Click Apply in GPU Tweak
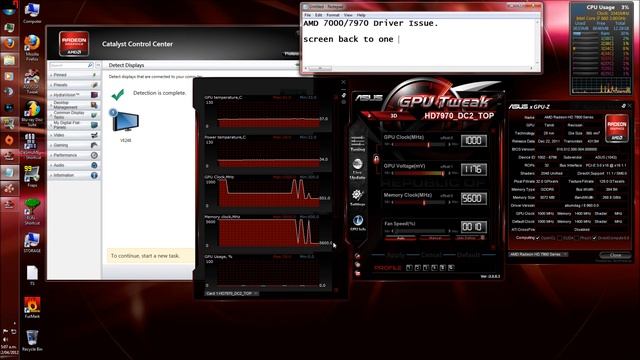This screenshot has width=640, height=360. pos(395,255)
